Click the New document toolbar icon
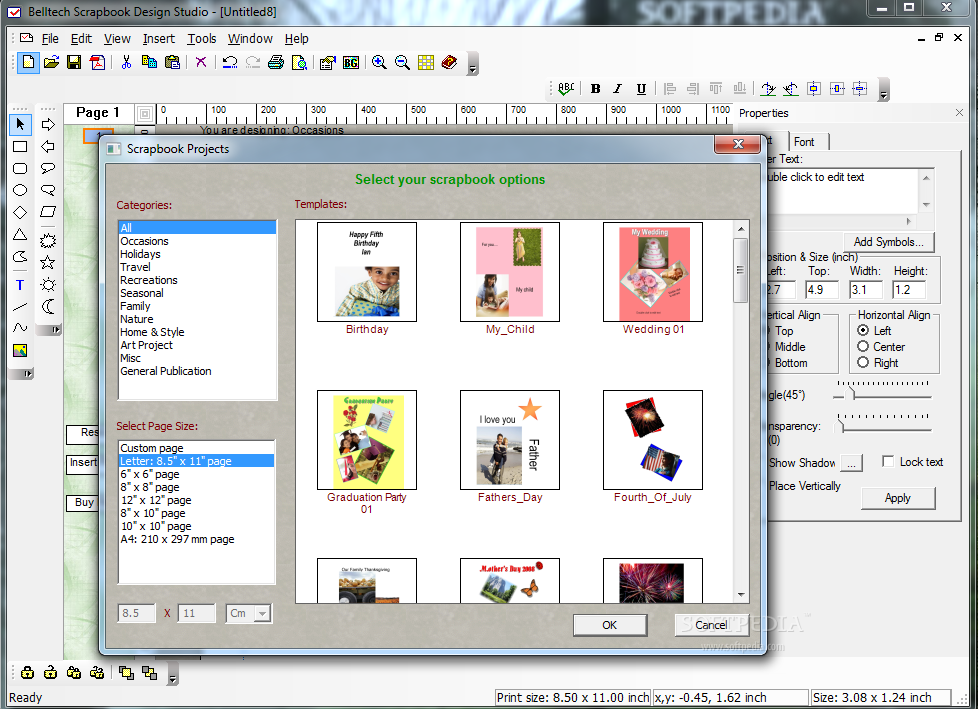978x709 pixels. click(28, 62)
